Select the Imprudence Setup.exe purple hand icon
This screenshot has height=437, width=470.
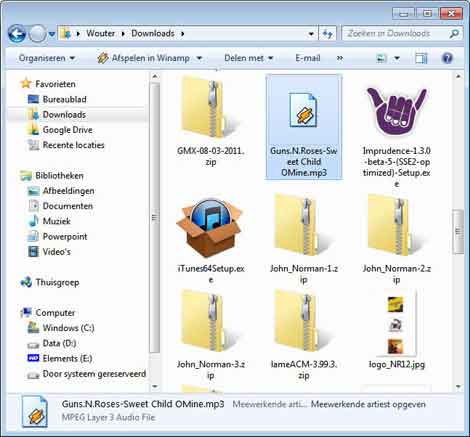(x=396, y=112)
